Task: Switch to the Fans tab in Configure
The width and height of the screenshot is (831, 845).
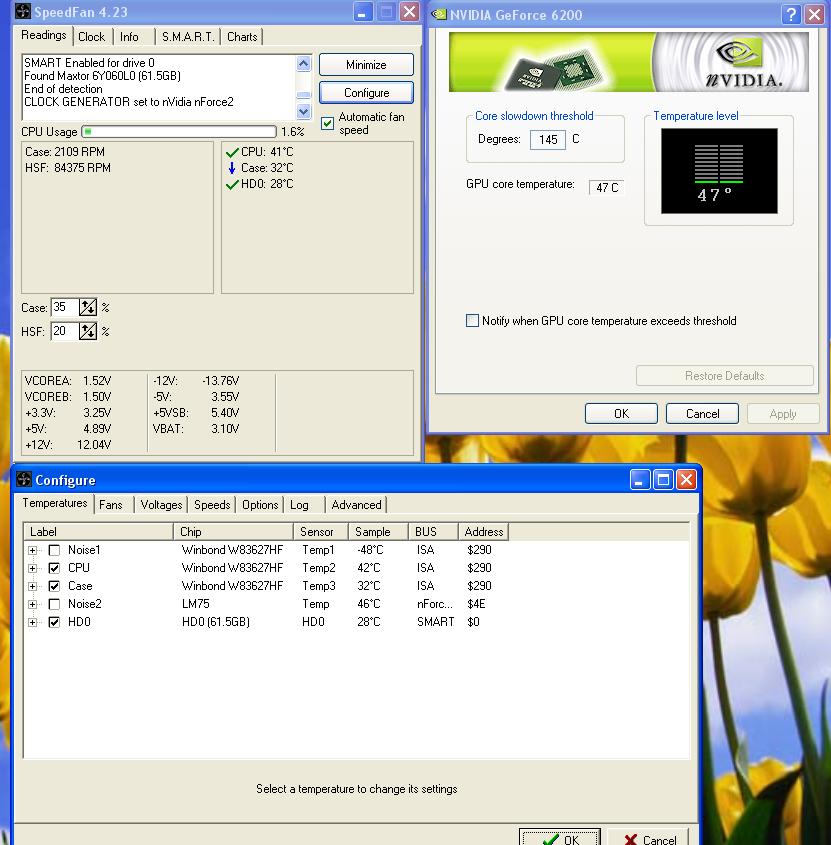Action: pos(110,505)
